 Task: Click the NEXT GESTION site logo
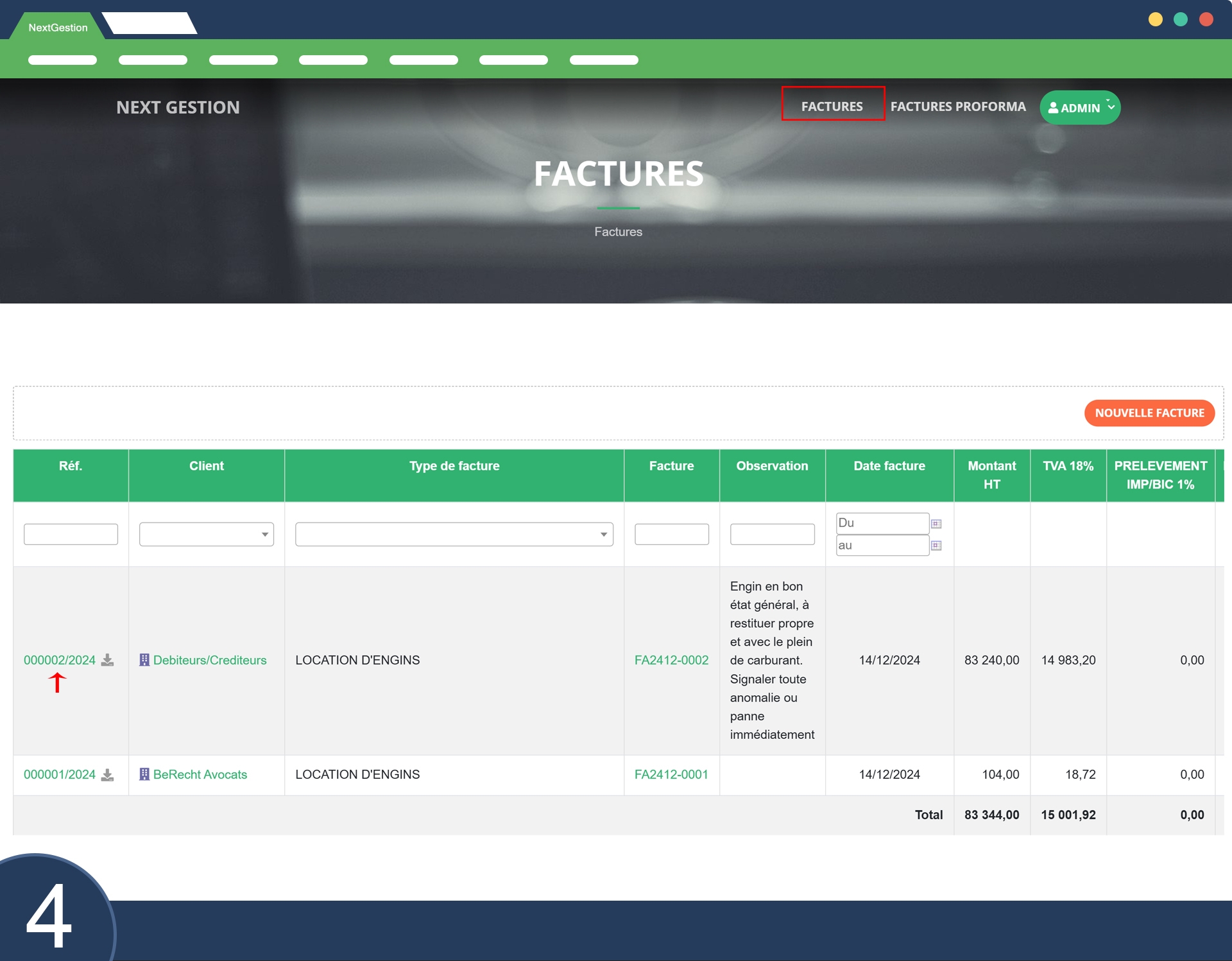(x=178, y=107)
